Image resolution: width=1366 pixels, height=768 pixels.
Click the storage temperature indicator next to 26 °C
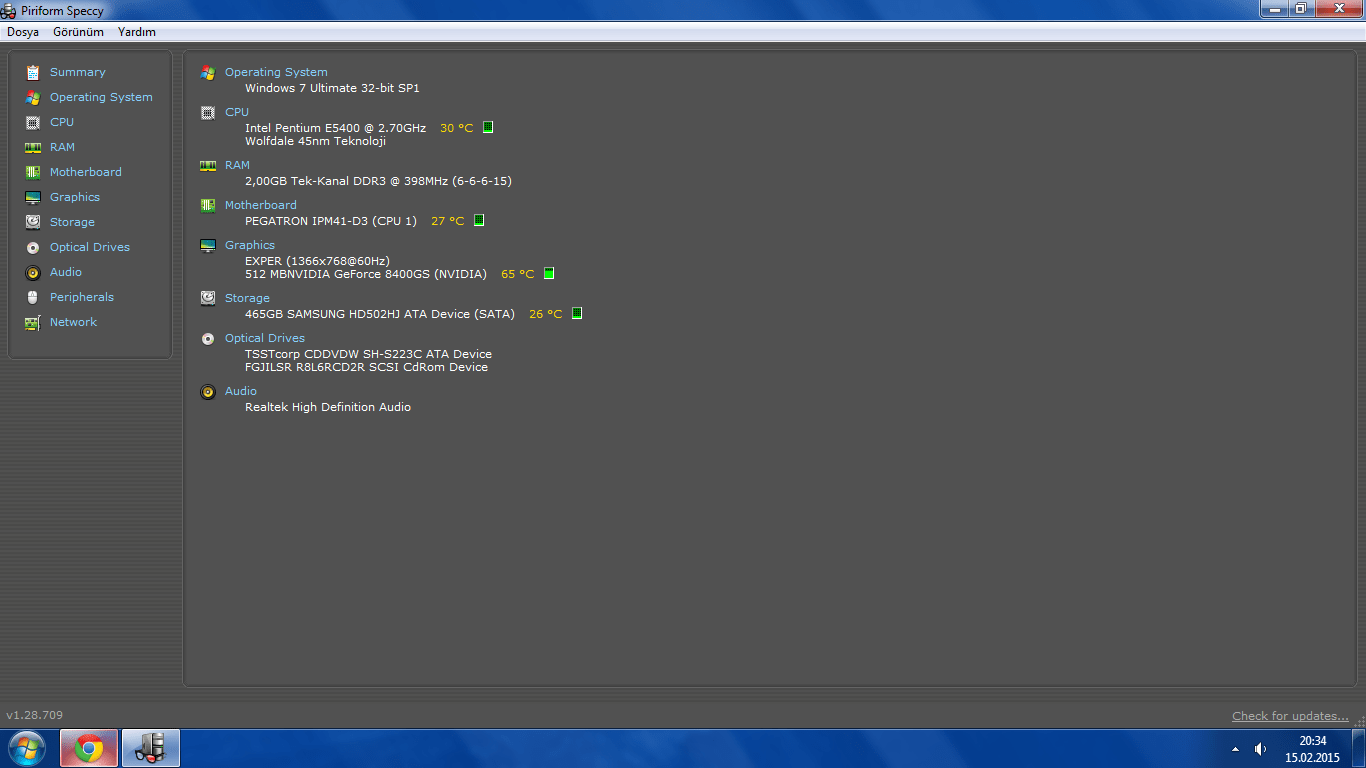point(577,313)
